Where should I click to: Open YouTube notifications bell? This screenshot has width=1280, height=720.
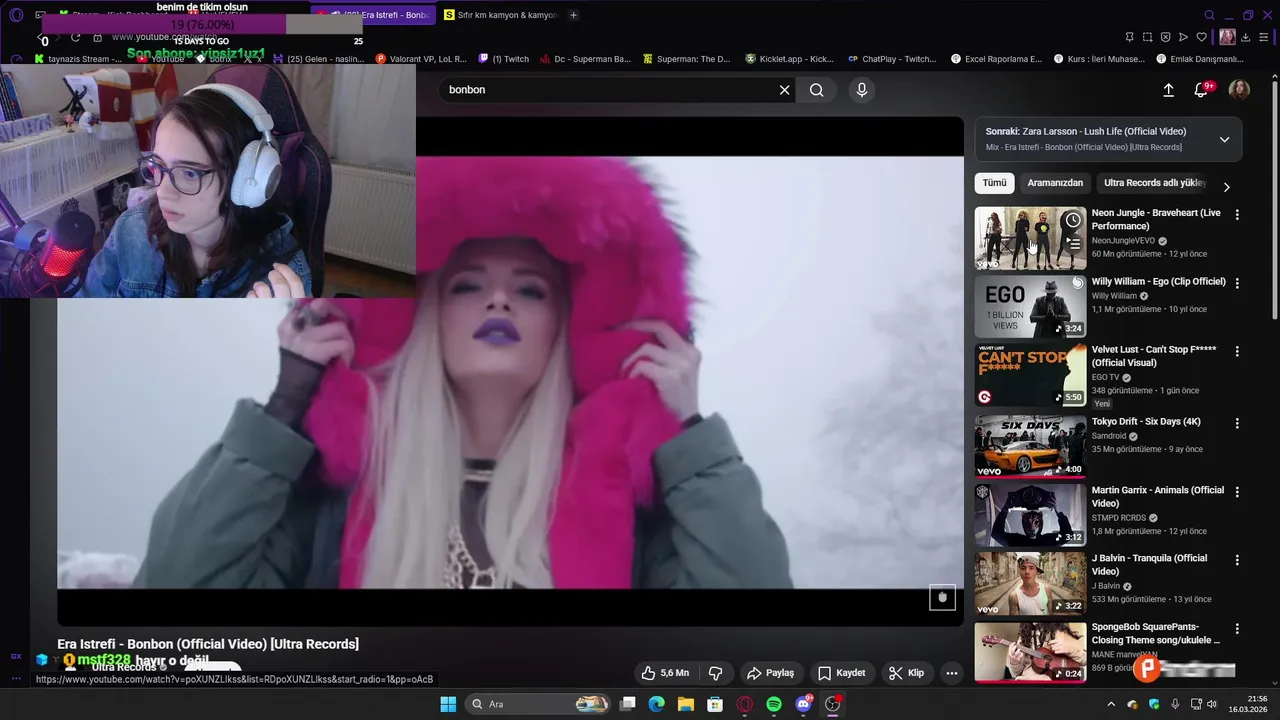click(1201, 90)
